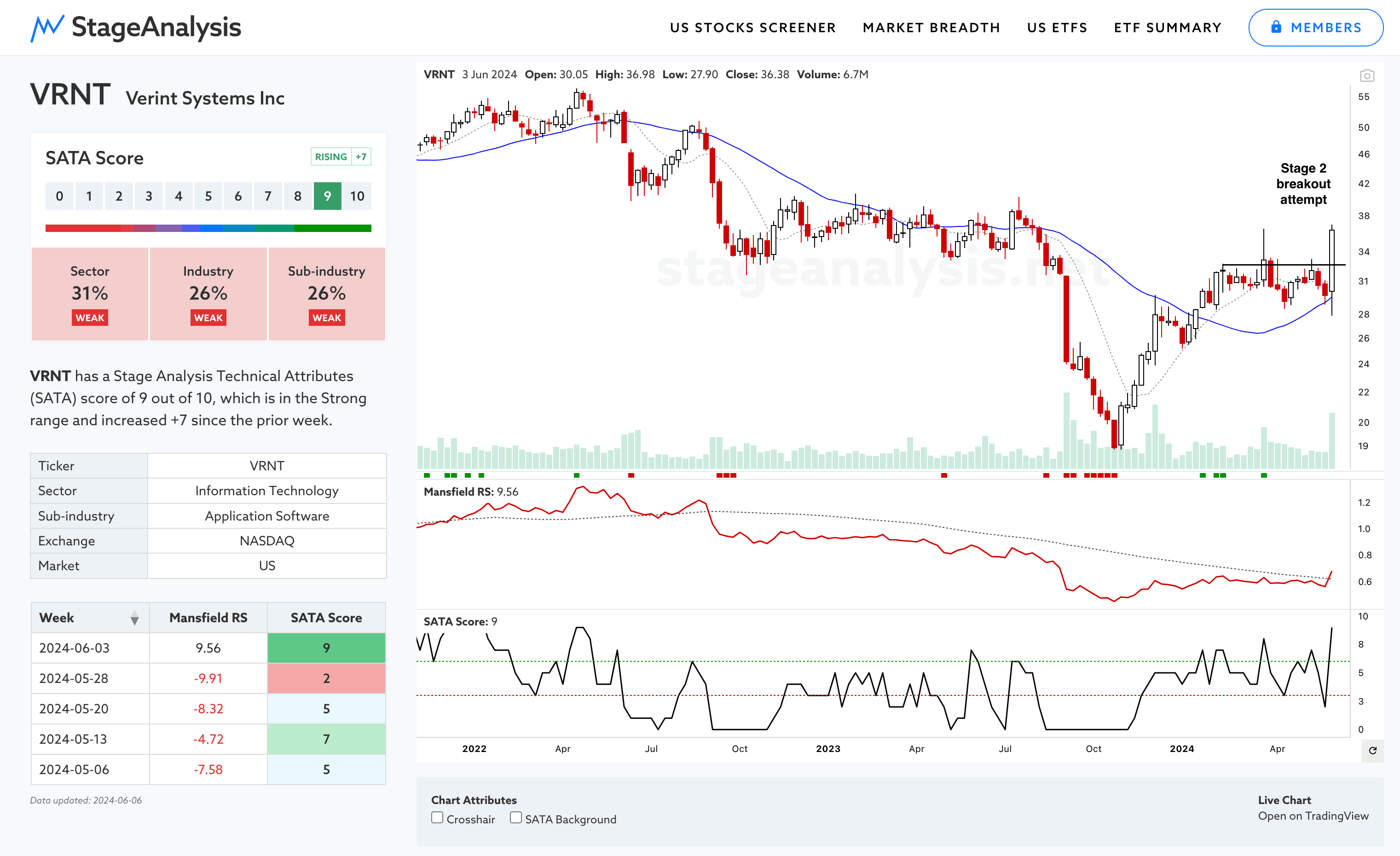1400x856 pixels.
Task: Click Mansfield RS value -9.91 cell
Action: click(208, 678)
